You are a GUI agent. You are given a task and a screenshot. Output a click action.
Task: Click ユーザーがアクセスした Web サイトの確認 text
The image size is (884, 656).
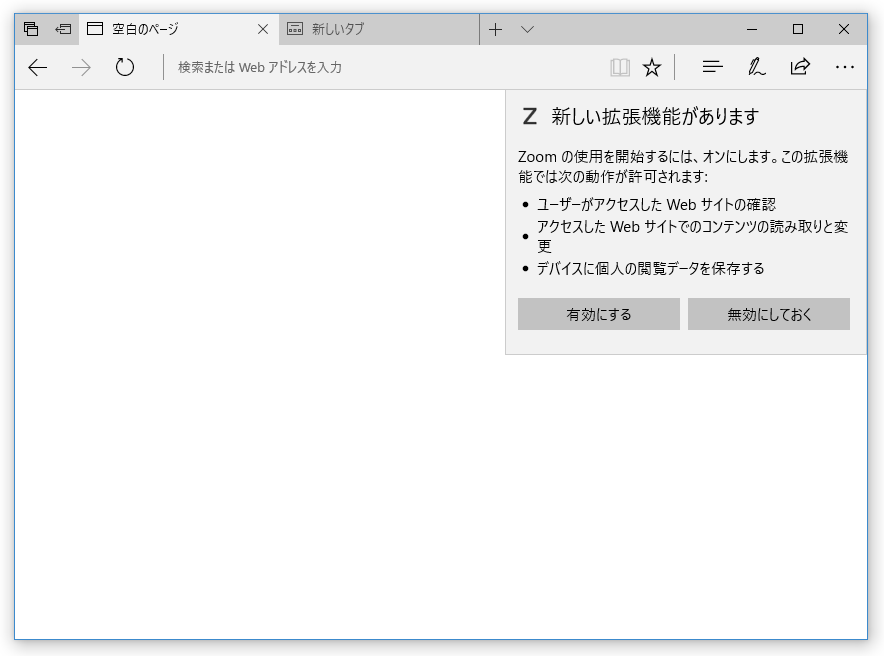point(656,204)
